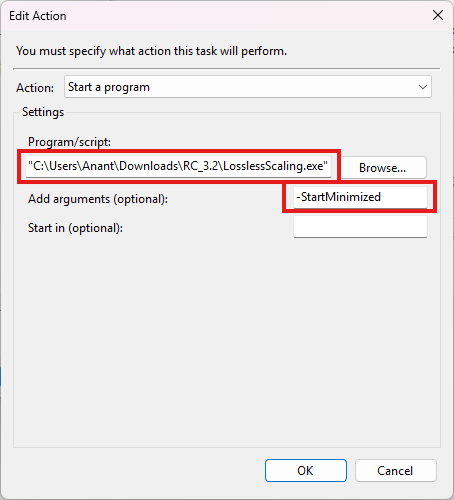Expand the Action dropdown chevron
The width and height of the screenshot is (454, 500).
coord(423,87)
